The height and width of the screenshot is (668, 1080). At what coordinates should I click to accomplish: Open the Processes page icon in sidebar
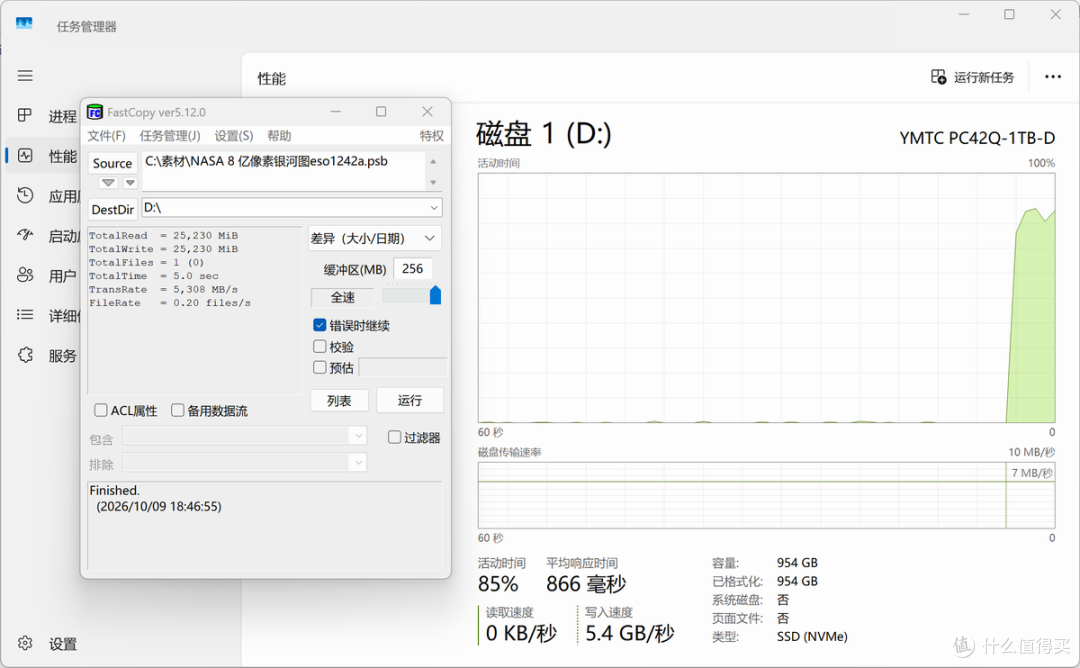[25, 115]
